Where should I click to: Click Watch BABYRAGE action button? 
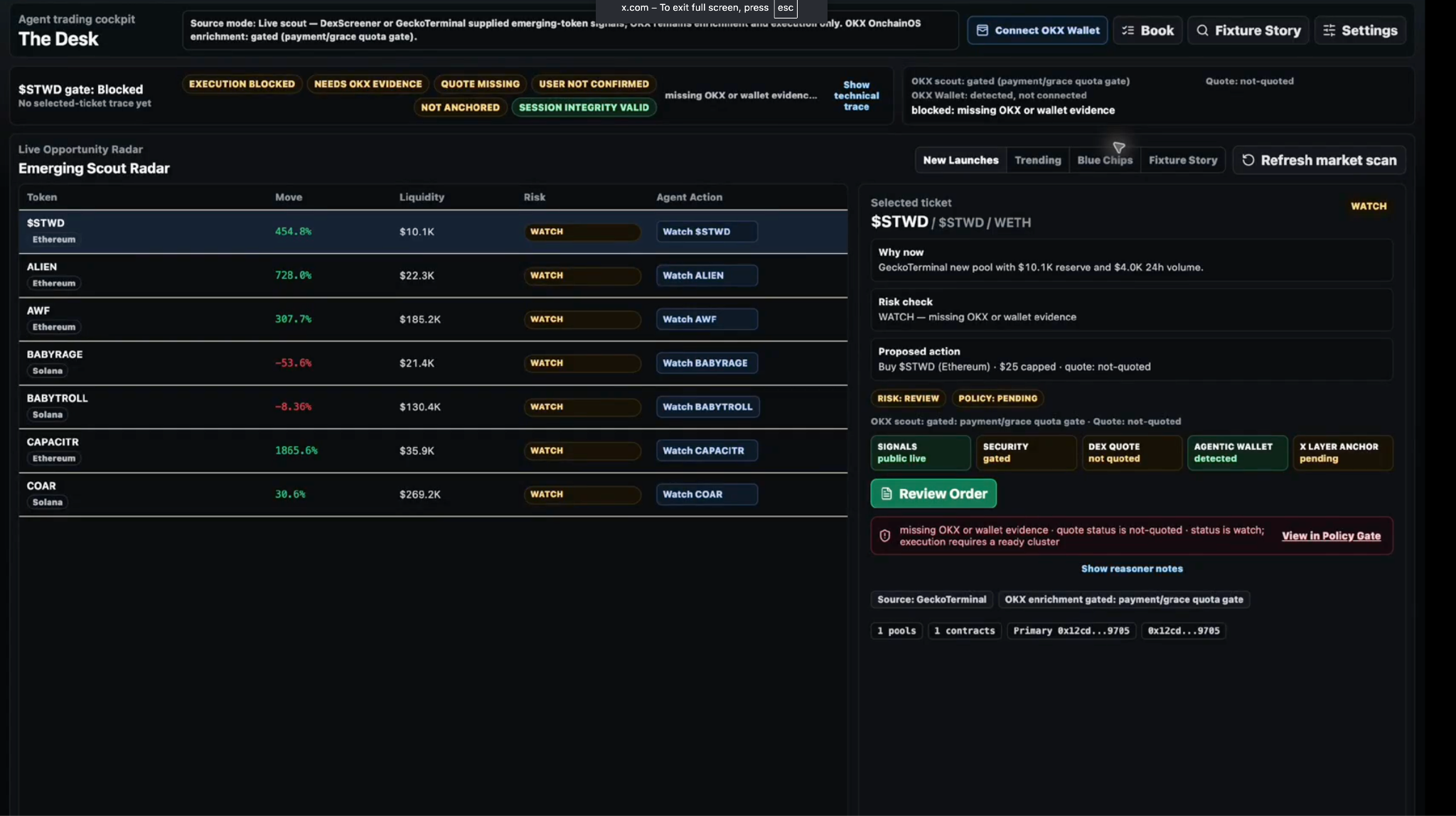click(707, 363)
